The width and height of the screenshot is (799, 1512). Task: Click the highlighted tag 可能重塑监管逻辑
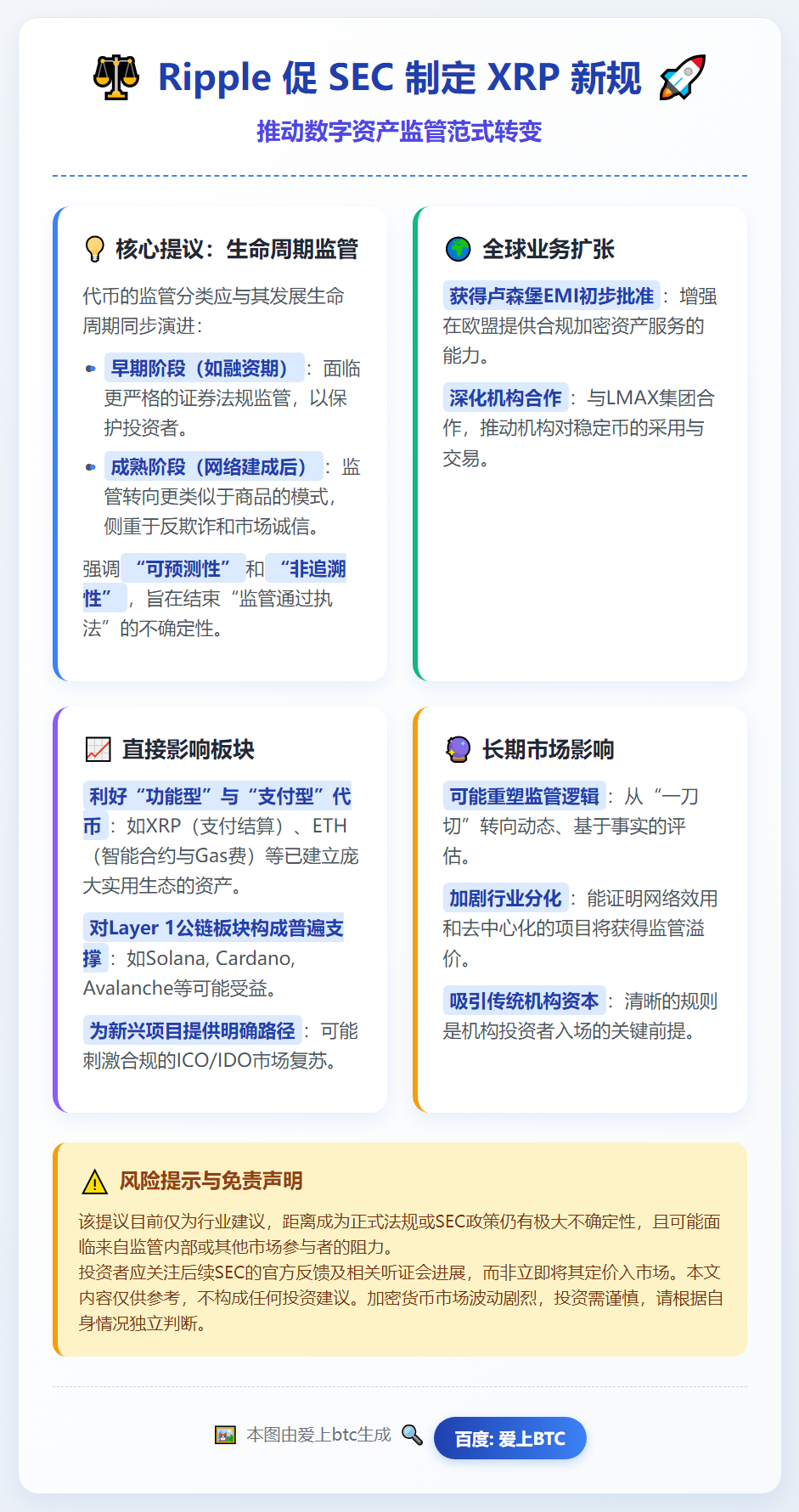click(x=524, y=796)
